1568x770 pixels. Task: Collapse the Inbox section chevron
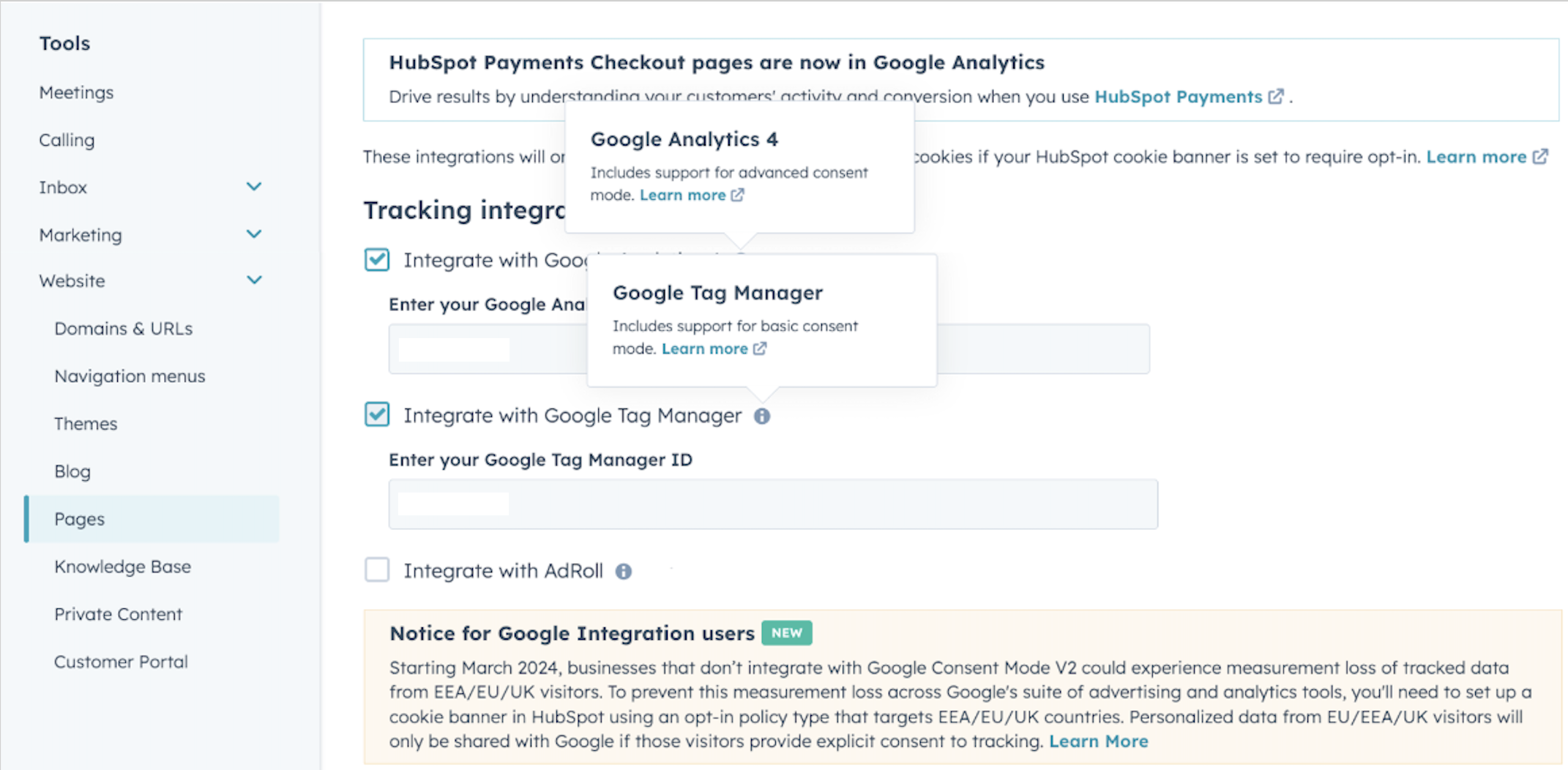coord(254,187)
